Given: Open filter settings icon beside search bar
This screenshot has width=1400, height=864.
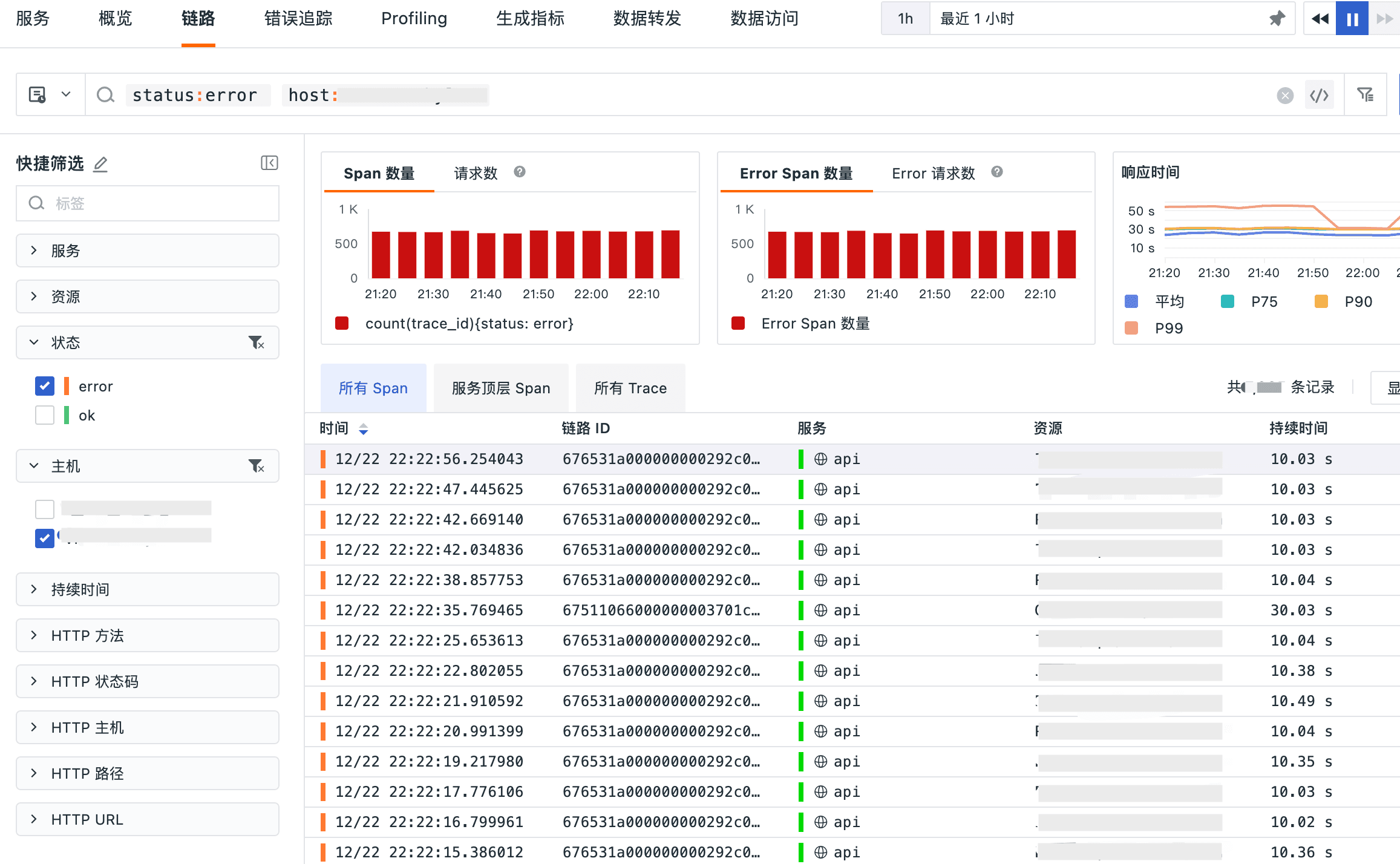Looking at the screenshot, I should pos(1365,94).
